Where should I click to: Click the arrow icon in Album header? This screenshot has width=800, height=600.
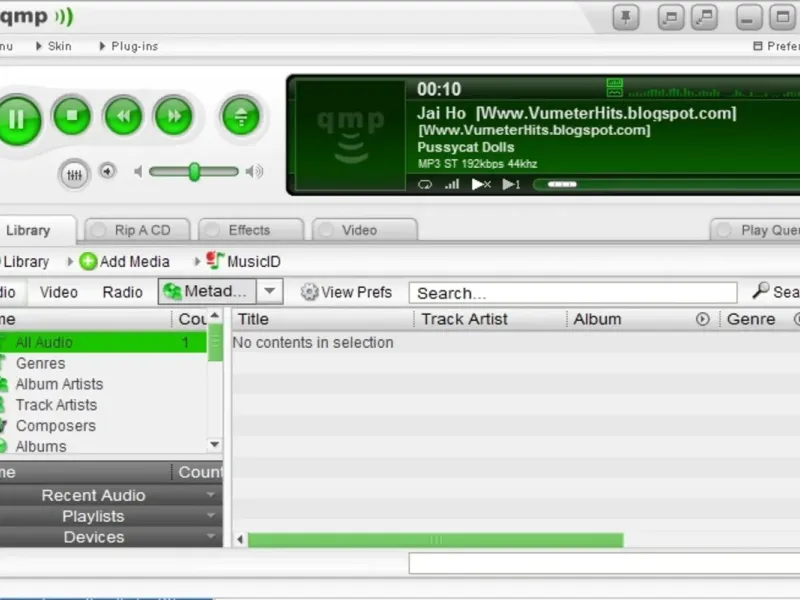[703, 319]
